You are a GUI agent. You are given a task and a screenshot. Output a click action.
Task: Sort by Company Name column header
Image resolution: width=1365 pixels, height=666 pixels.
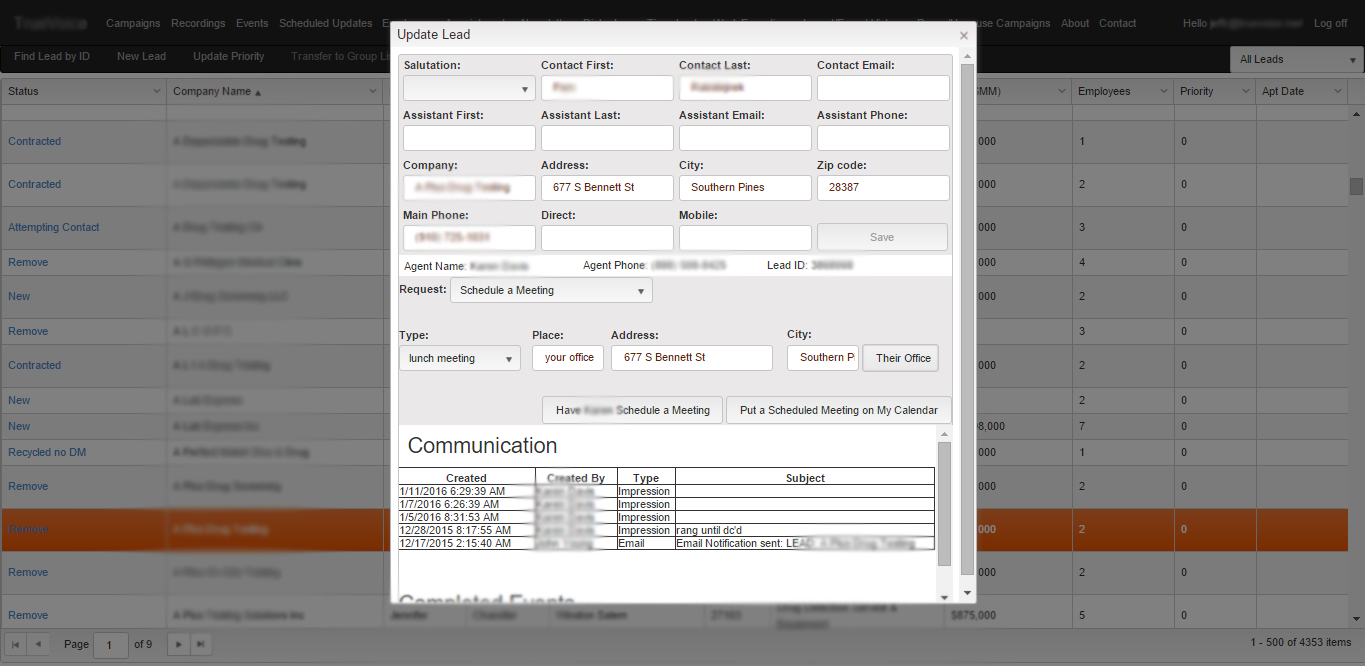tap(212, 91)
